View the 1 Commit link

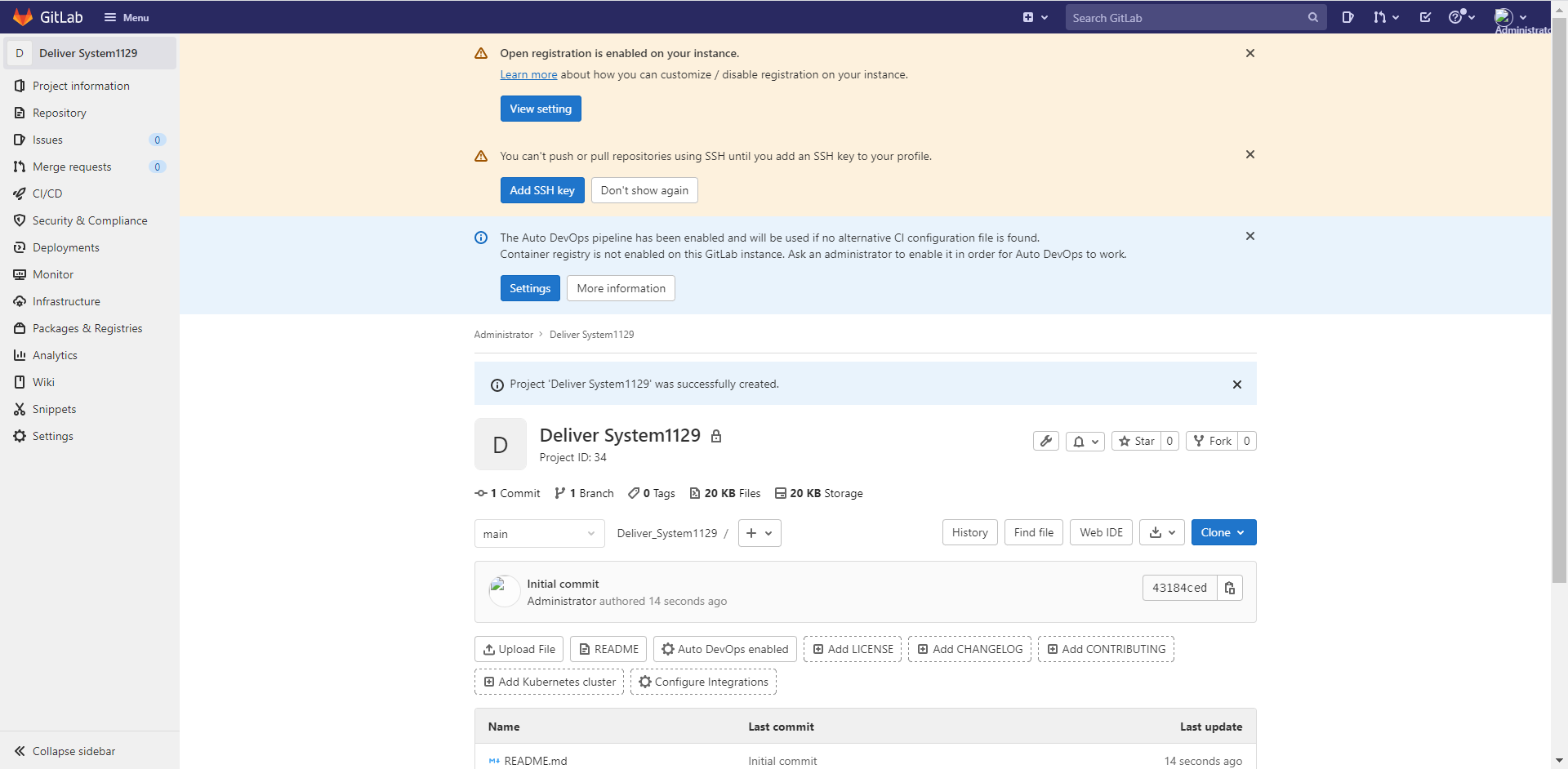pyautogui.click(x=507, y=493)
